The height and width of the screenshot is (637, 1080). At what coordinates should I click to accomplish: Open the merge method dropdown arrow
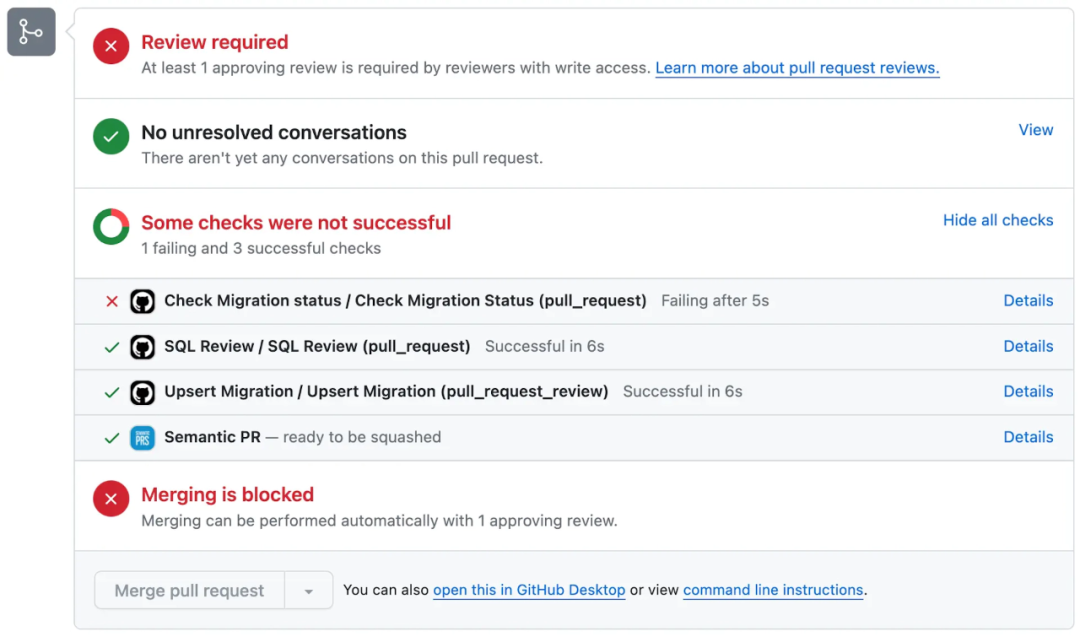(x=309, y=591)
